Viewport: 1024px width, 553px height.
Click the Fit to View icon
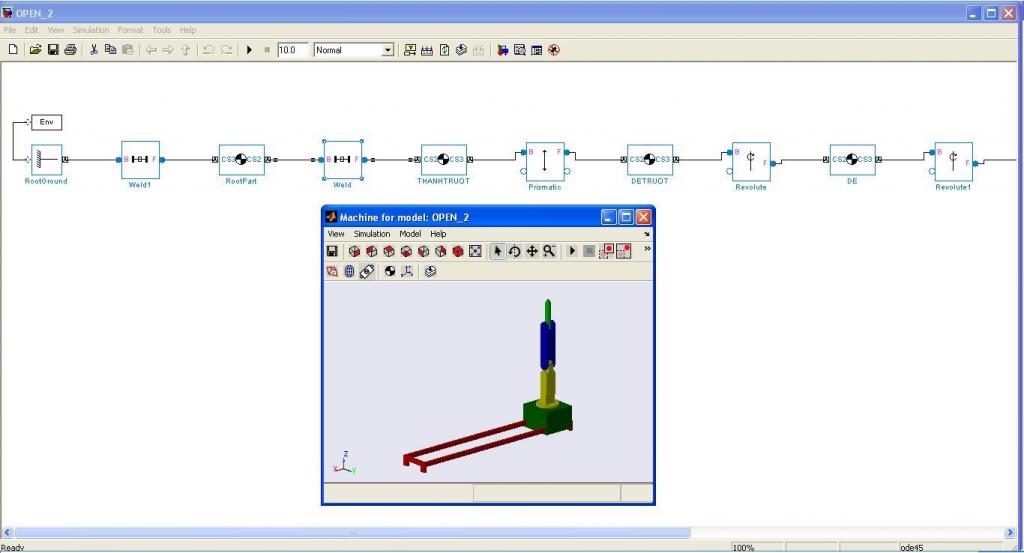pos(475,251)
